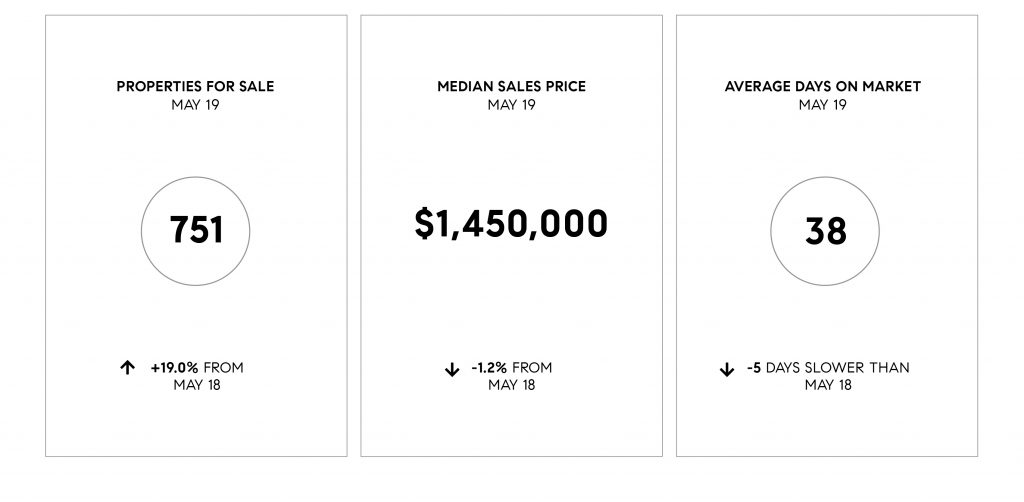1024x502 pixels.
Task: Select the Average Days On Market card
Action: click(x=827, y=236)
